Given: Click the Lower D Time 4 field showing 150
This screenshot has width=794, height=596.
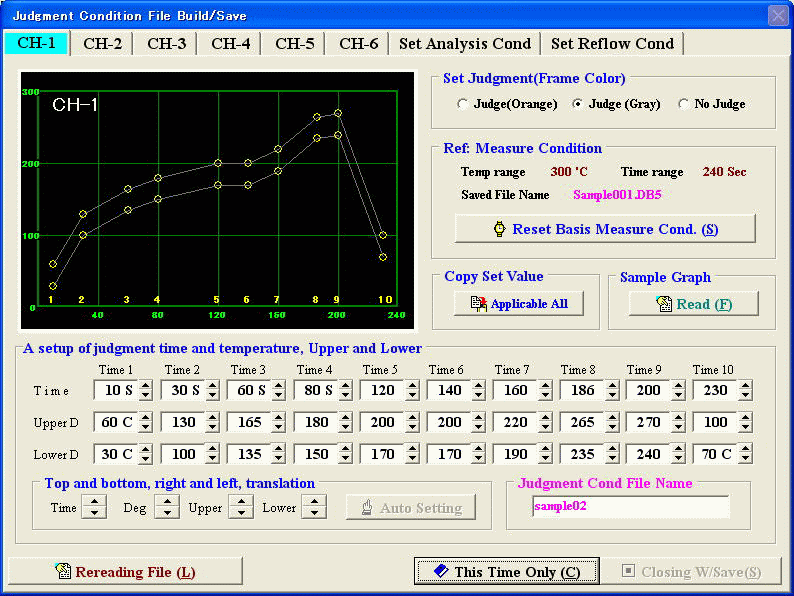Looking at the screenshot, I should point(316,454).
